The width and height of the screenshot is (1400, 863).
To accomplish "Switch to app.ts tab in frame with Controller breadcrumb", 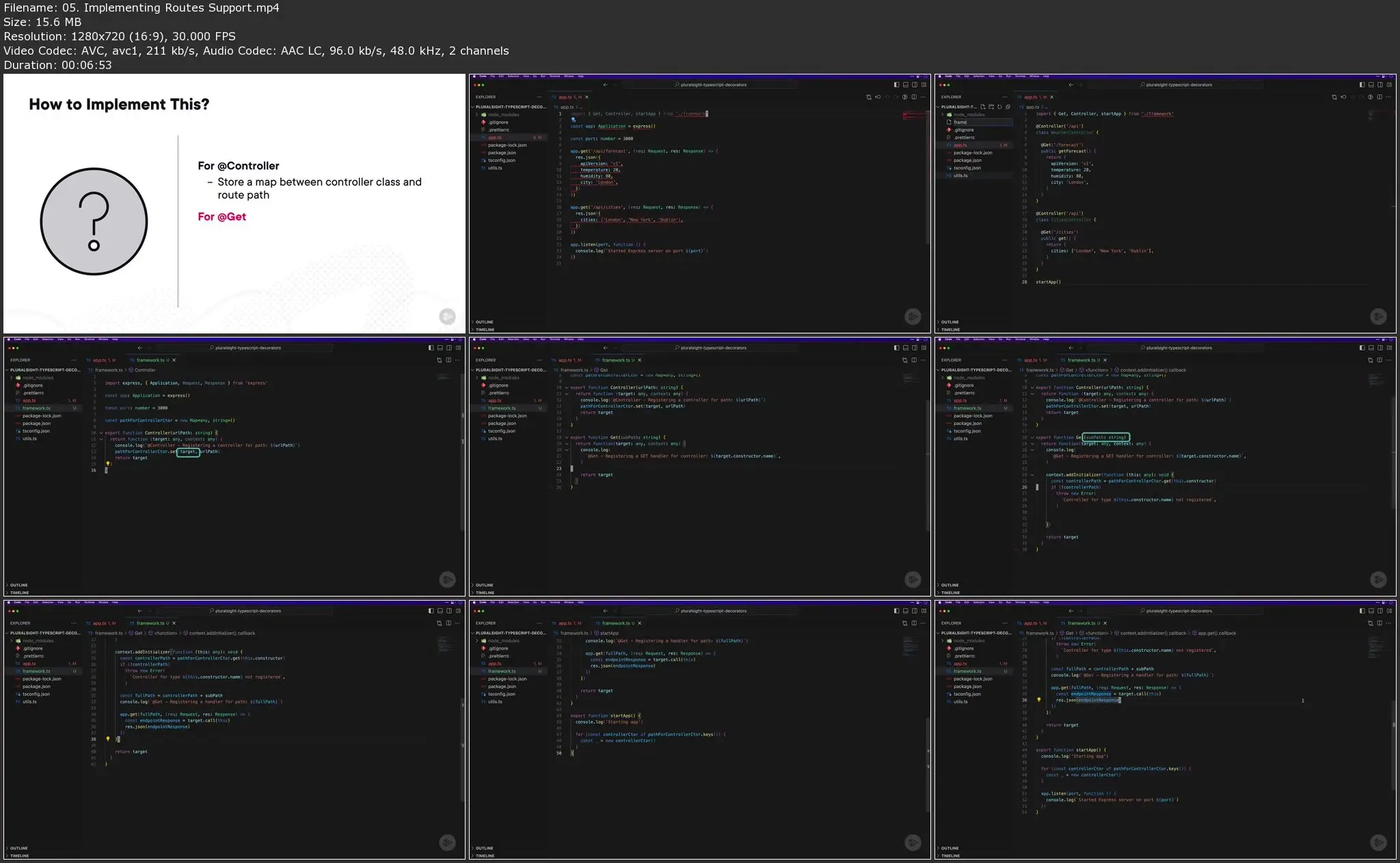I will point(100,360).
